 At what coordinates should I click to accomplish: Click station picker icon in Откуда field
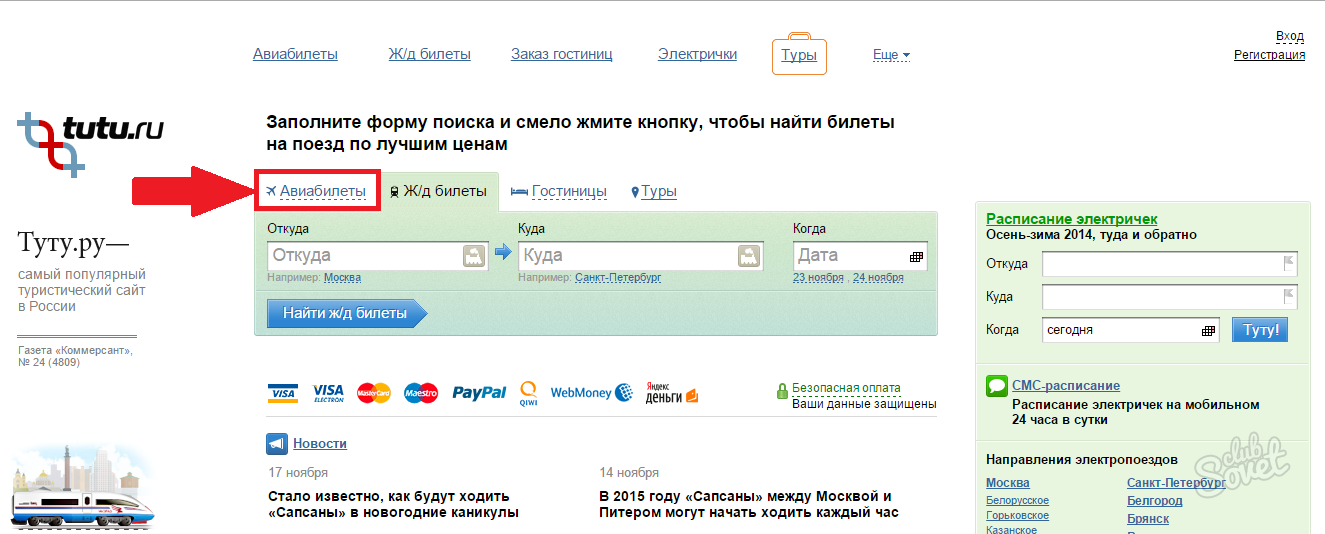tap(474, 256)
